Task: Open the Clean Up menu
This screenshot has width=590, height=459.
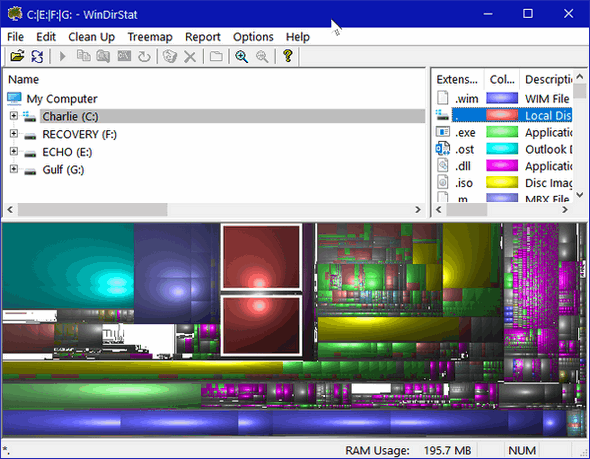Action: [91, 37]
